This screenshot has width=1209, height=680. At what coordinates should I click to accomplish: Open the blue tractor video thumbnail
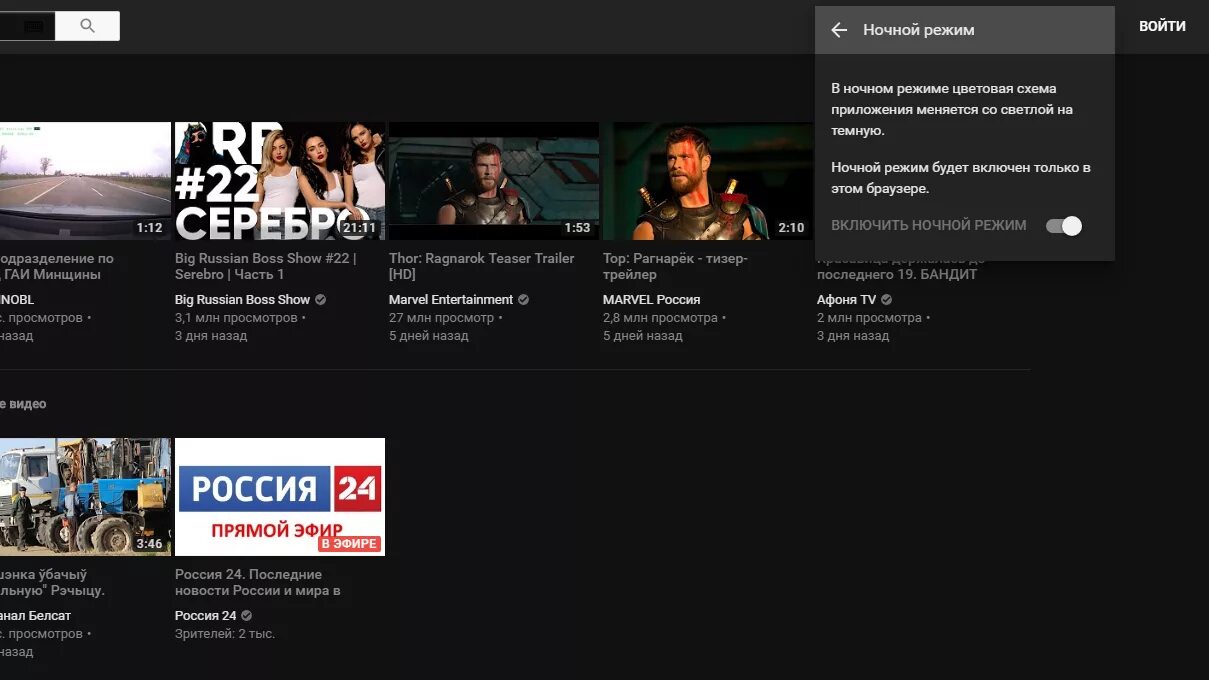(x=85, y=497)
